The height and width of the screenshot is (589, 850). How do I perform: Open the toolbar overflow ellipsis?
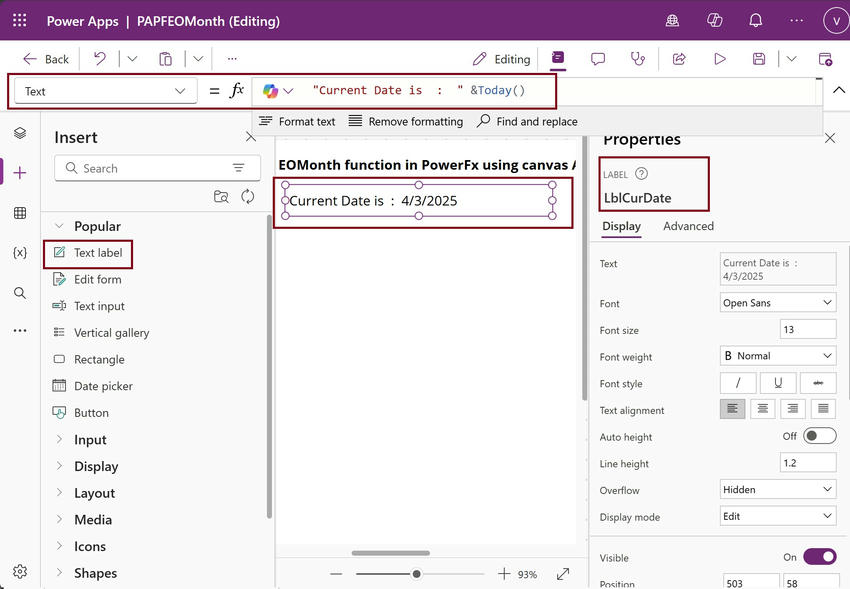232,59
